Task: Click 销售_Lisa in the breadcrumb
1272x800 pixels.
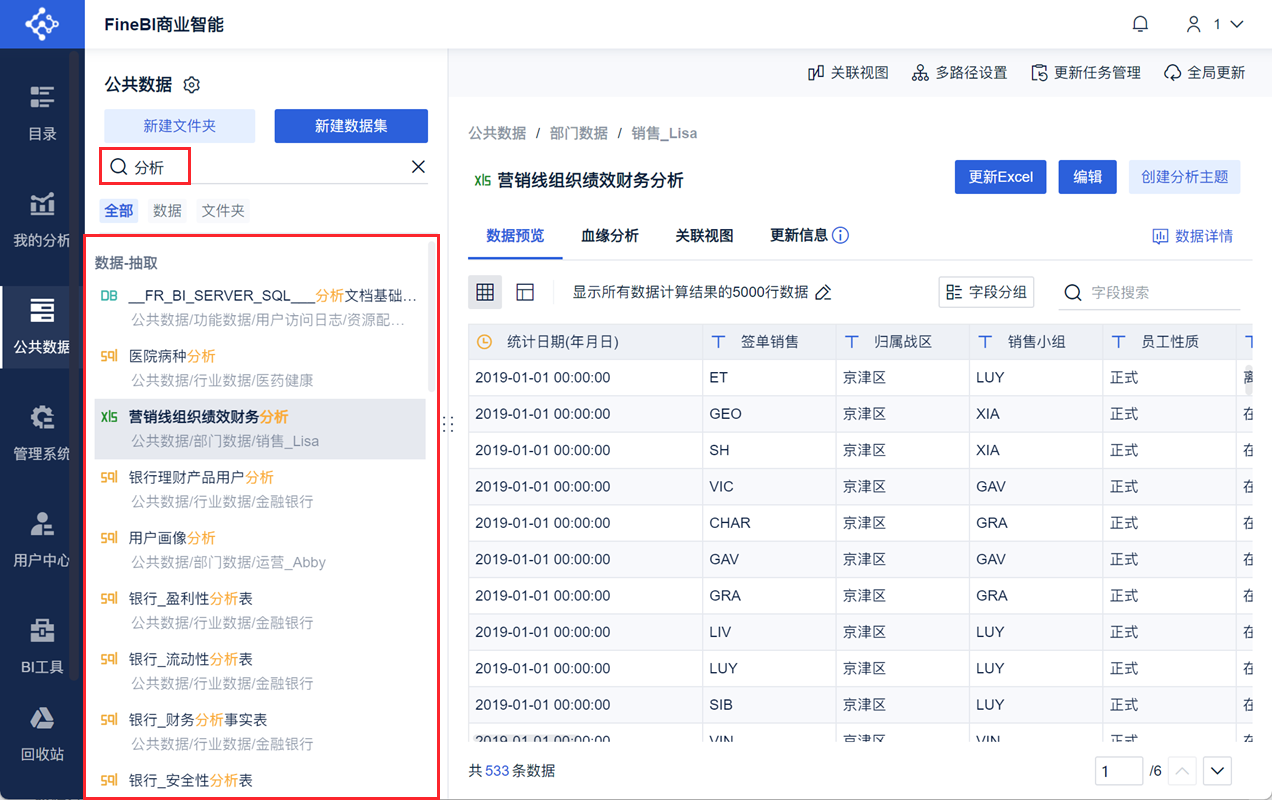Action: [664, 133]
